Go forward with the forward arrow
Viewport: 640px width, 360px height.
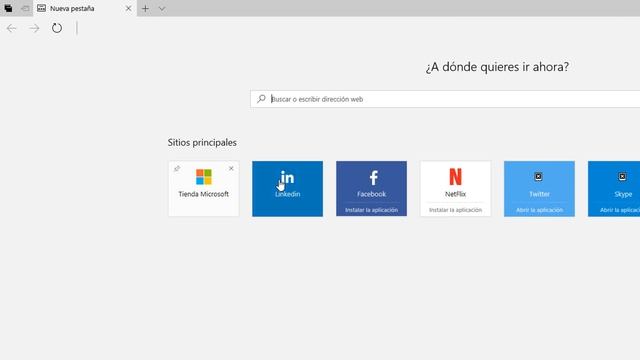pyautogui.click(x=34, y=28)
